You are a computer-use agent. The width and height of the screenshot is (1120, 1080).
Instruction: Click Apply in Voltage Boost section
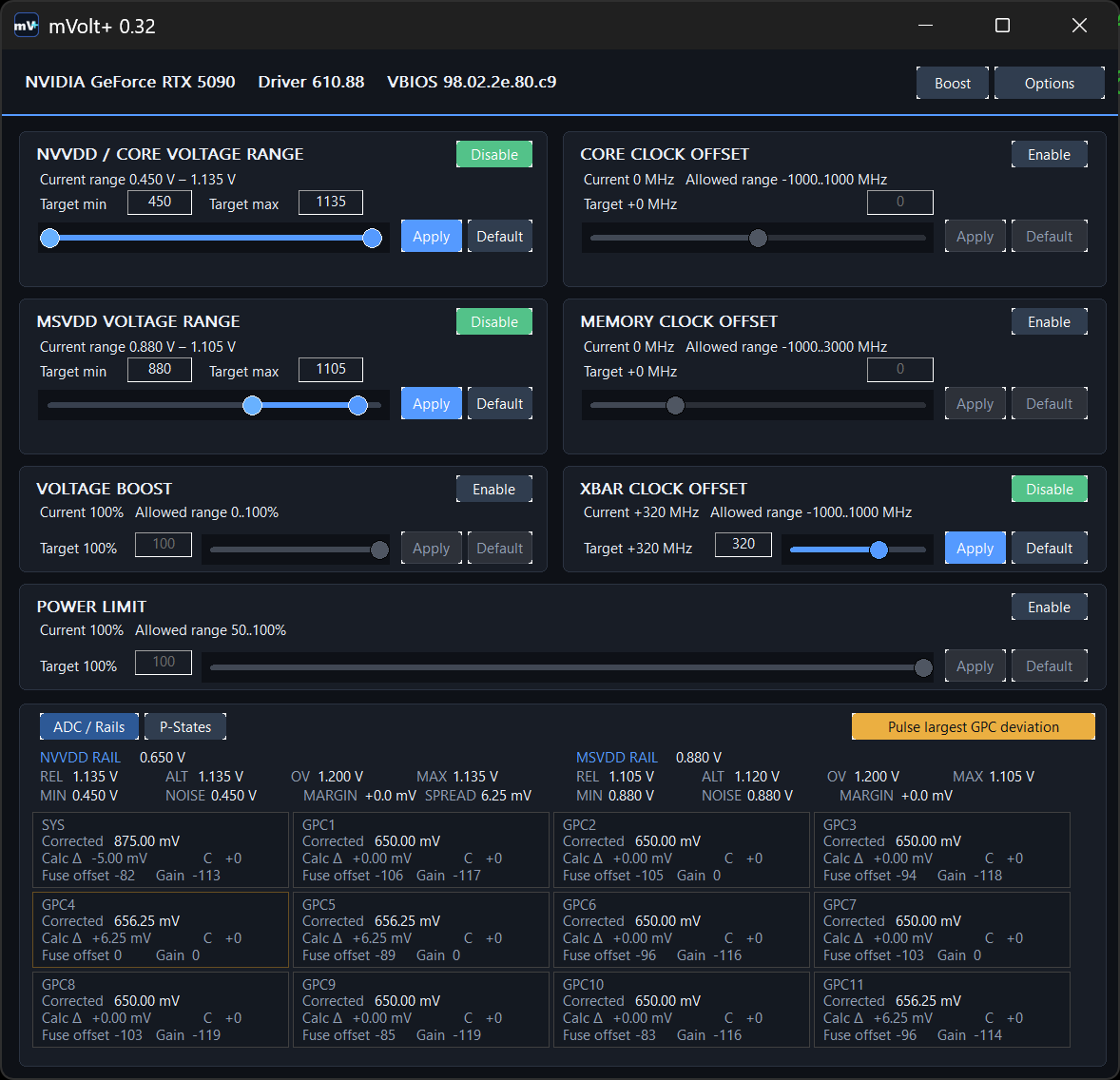click(431, 548)
